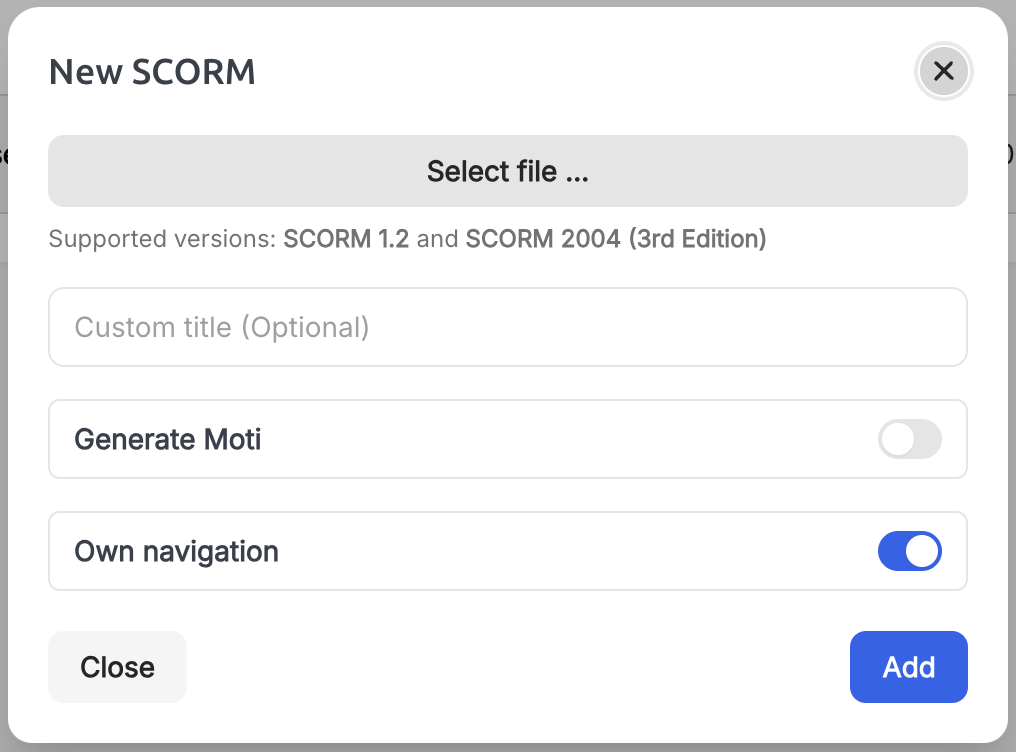The height and width of the screenshot is (752, 1016).
Task: Click the SCORM 2004 (3rd Edition) text
Action: (616, 239)
